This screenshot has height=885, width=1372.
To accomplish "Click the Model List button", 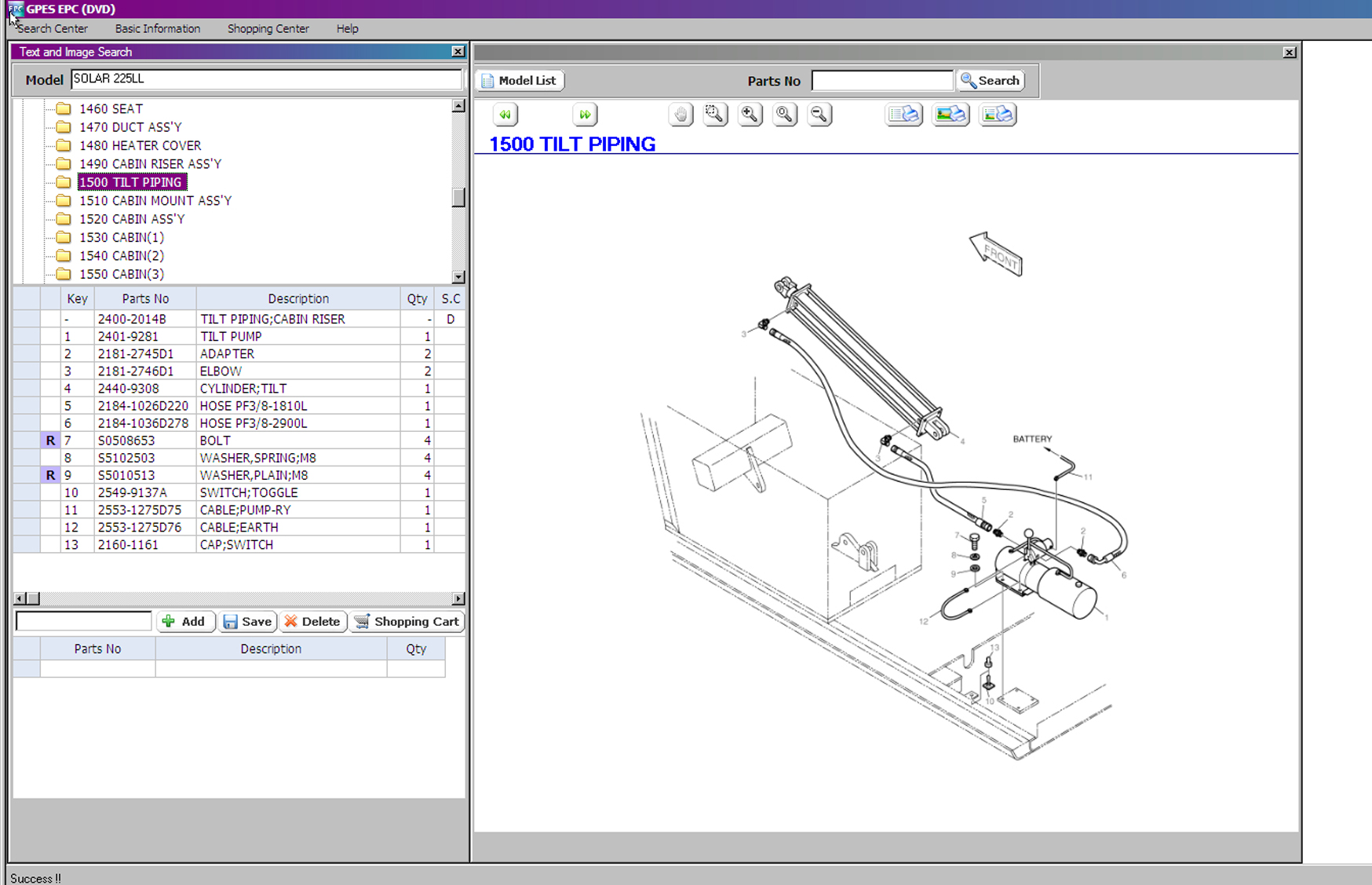I will [520, 81].
